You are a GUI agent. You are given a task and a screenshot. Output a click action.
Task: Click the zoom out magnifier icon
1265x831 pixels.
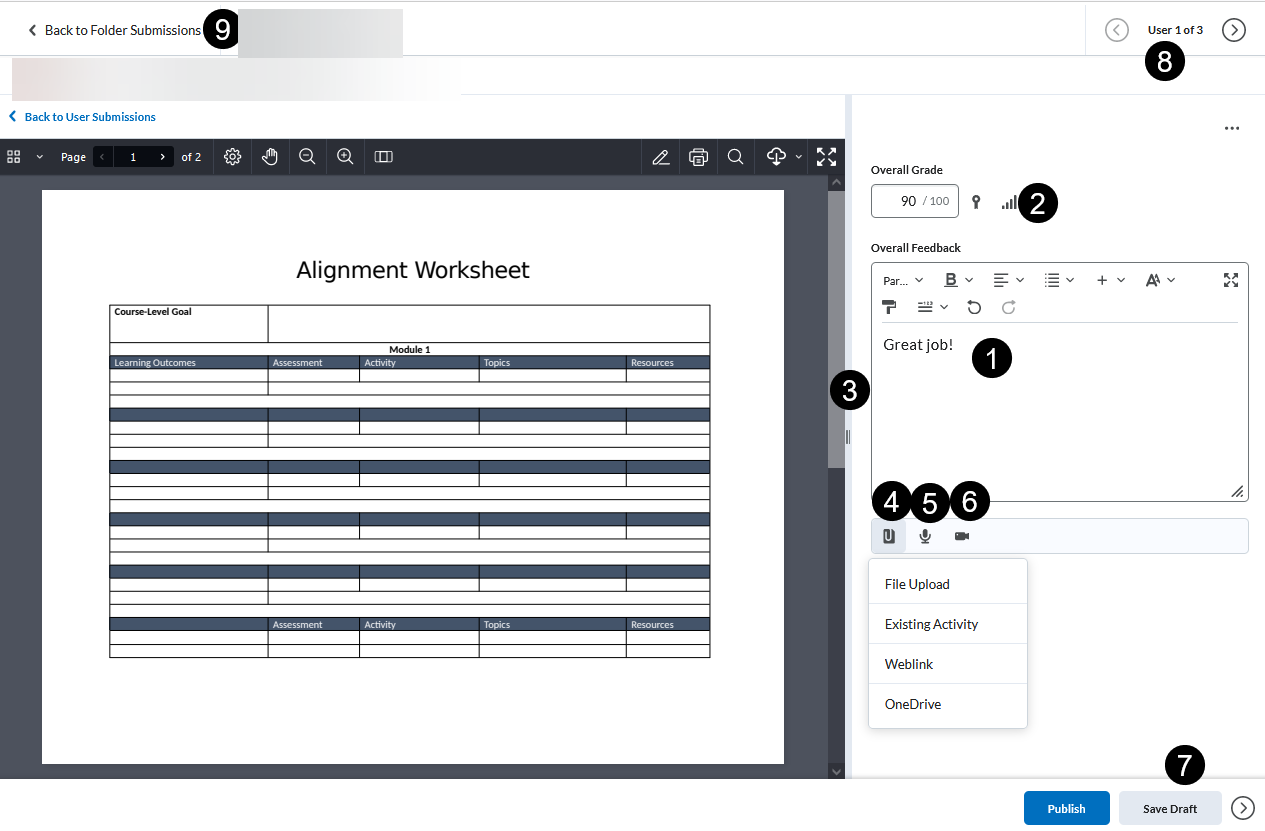(307, 157)
